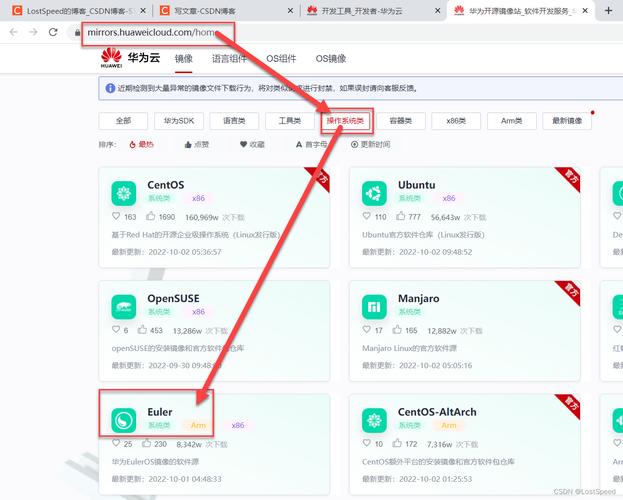623x500 pixels.
Task: Reload the page with refresh icon
Action: [53, 32]
